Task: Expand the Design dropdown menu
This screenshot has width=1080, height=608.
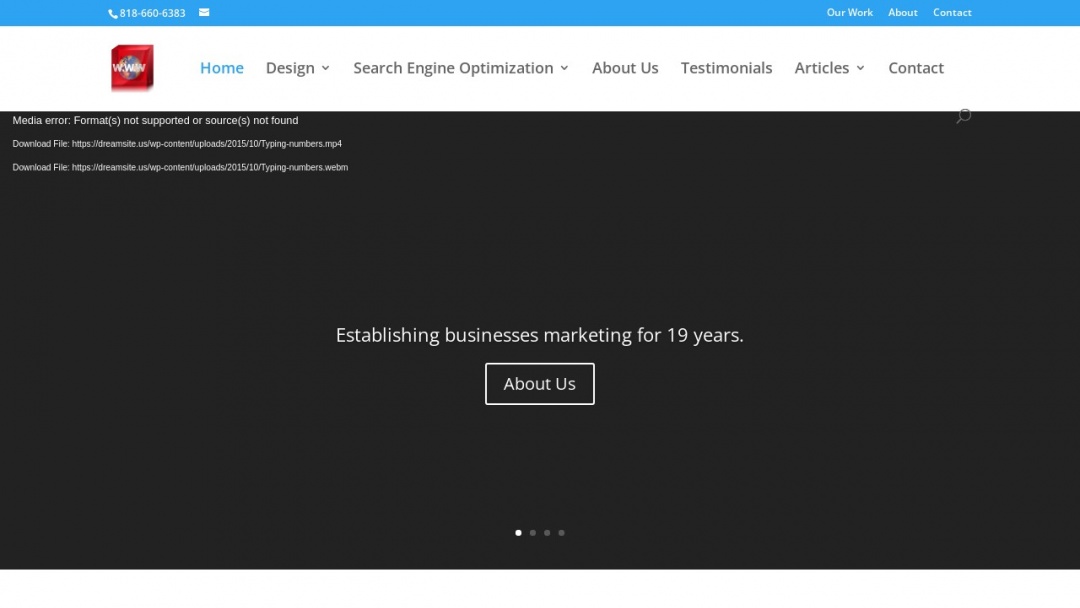Action: click(290, 68)
